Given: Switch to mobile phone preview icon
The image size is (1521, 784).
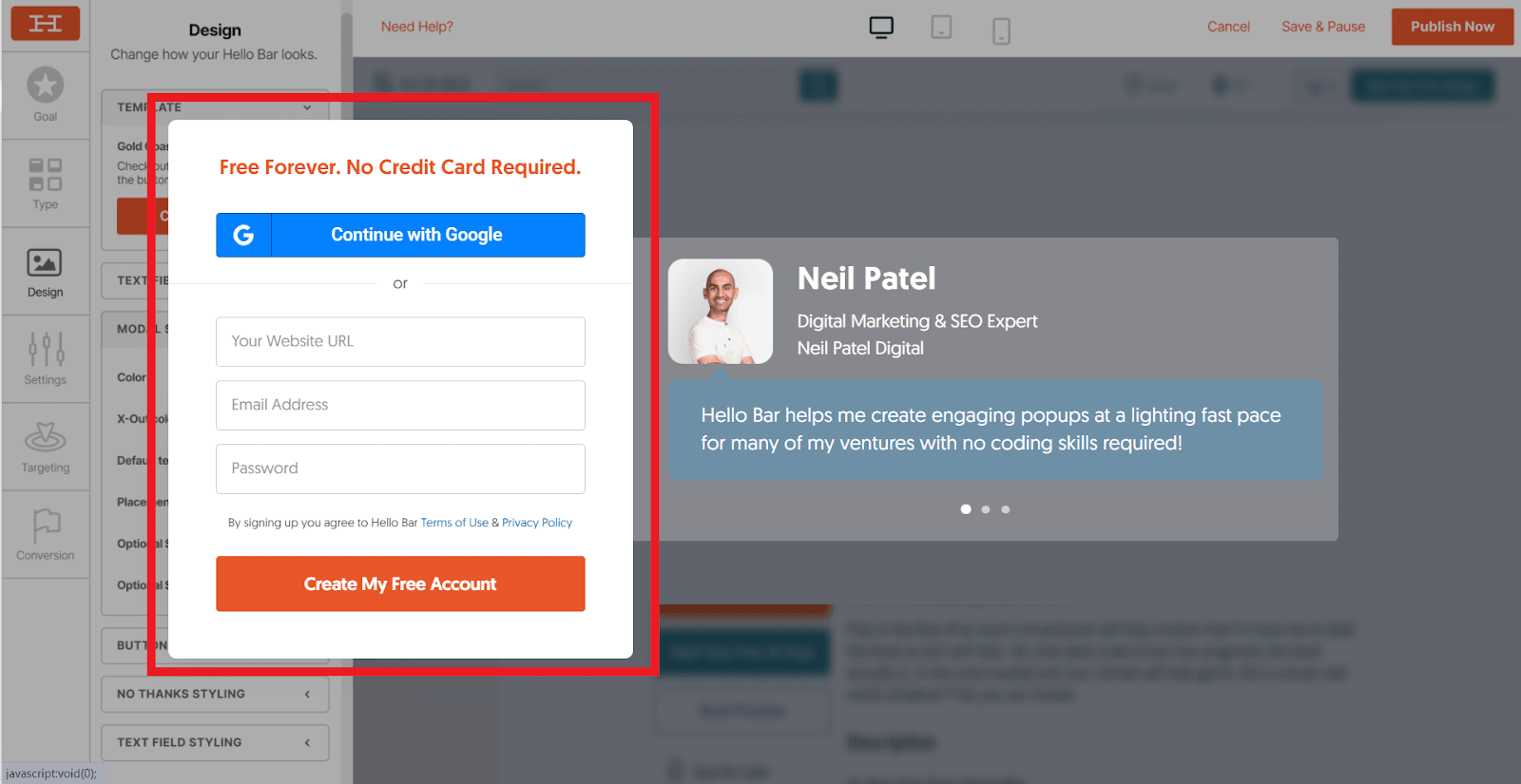Looking at the screenshot, I should pos(1001,30).
